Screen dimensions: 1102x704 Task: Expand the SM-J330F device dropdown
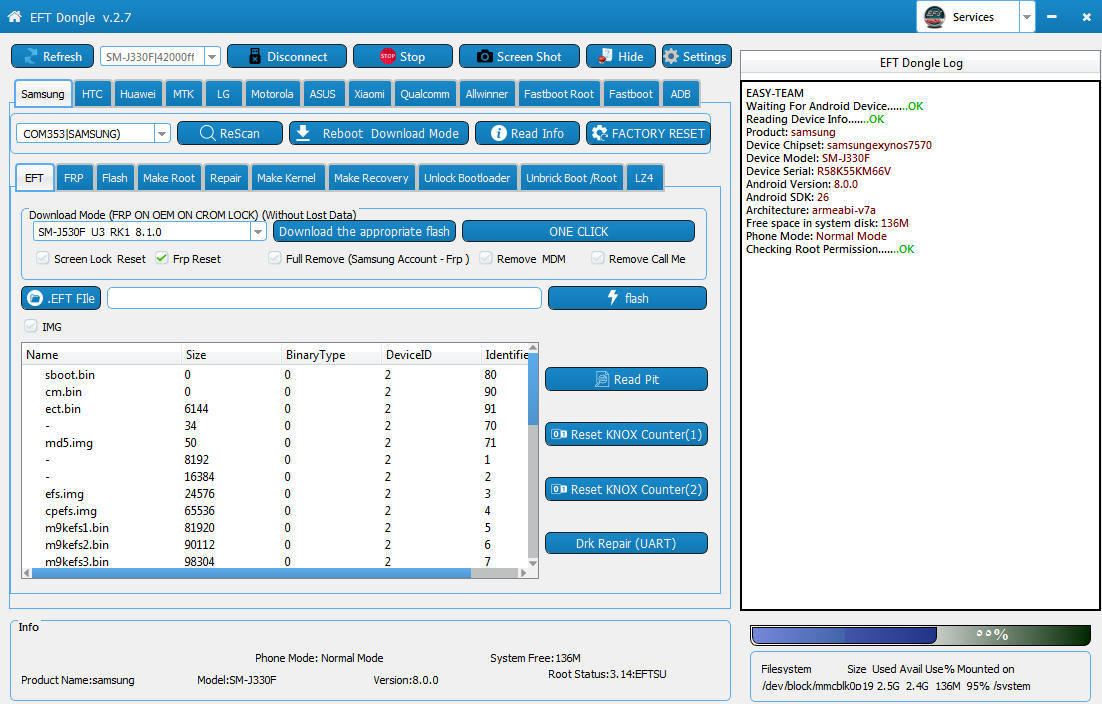(x=212, y=56)
